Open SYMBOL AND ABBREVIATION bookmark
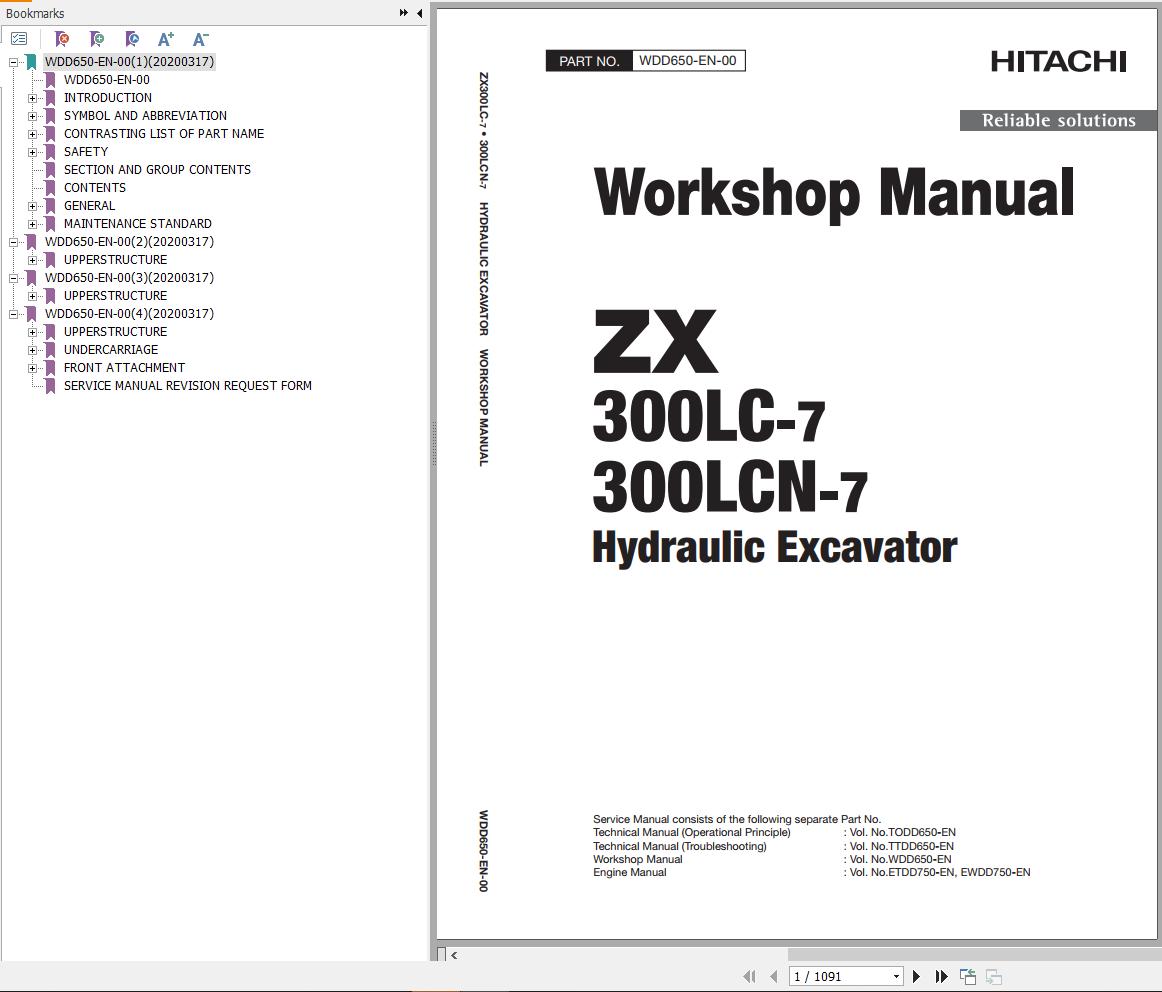Screen dimensions: 1162x992 click(x=145, y=116)
